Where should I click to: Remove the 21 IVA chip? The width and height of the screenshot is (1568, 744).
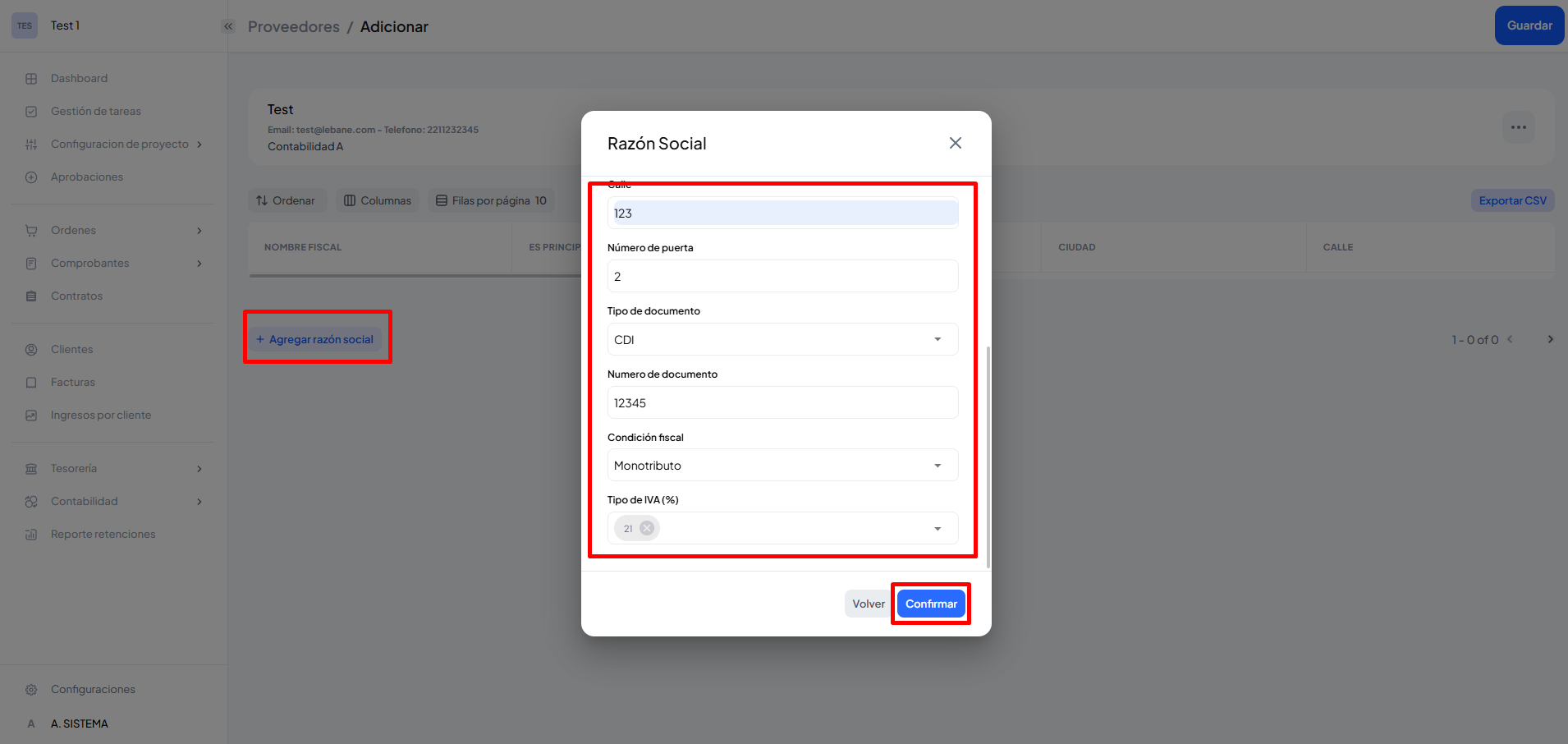(647, 528)
